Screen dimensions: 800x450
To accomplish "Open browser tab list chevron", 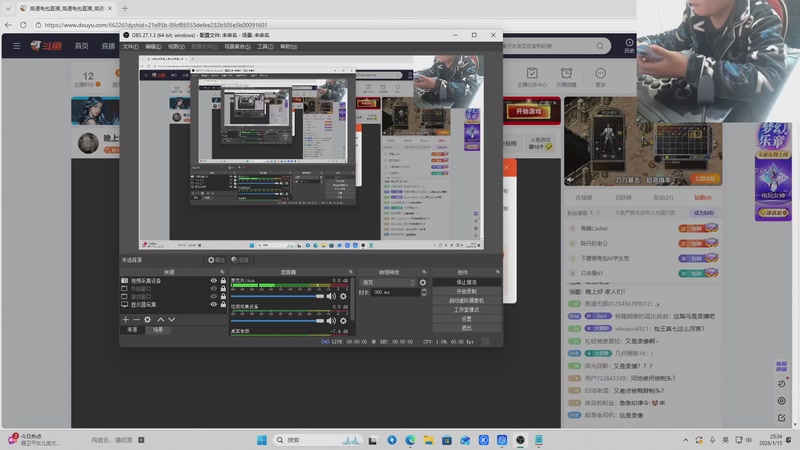I will click(8, 8).
